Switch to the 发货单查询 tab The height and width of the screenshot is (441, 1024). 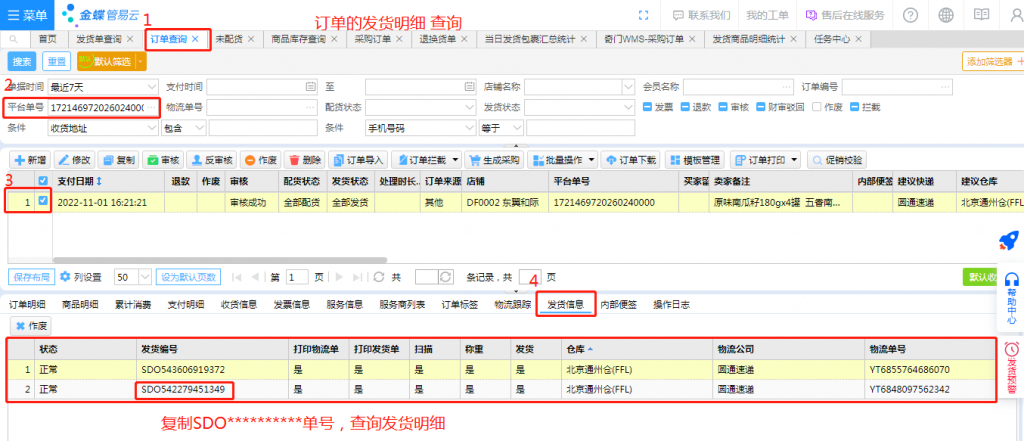tap(98, 39)
